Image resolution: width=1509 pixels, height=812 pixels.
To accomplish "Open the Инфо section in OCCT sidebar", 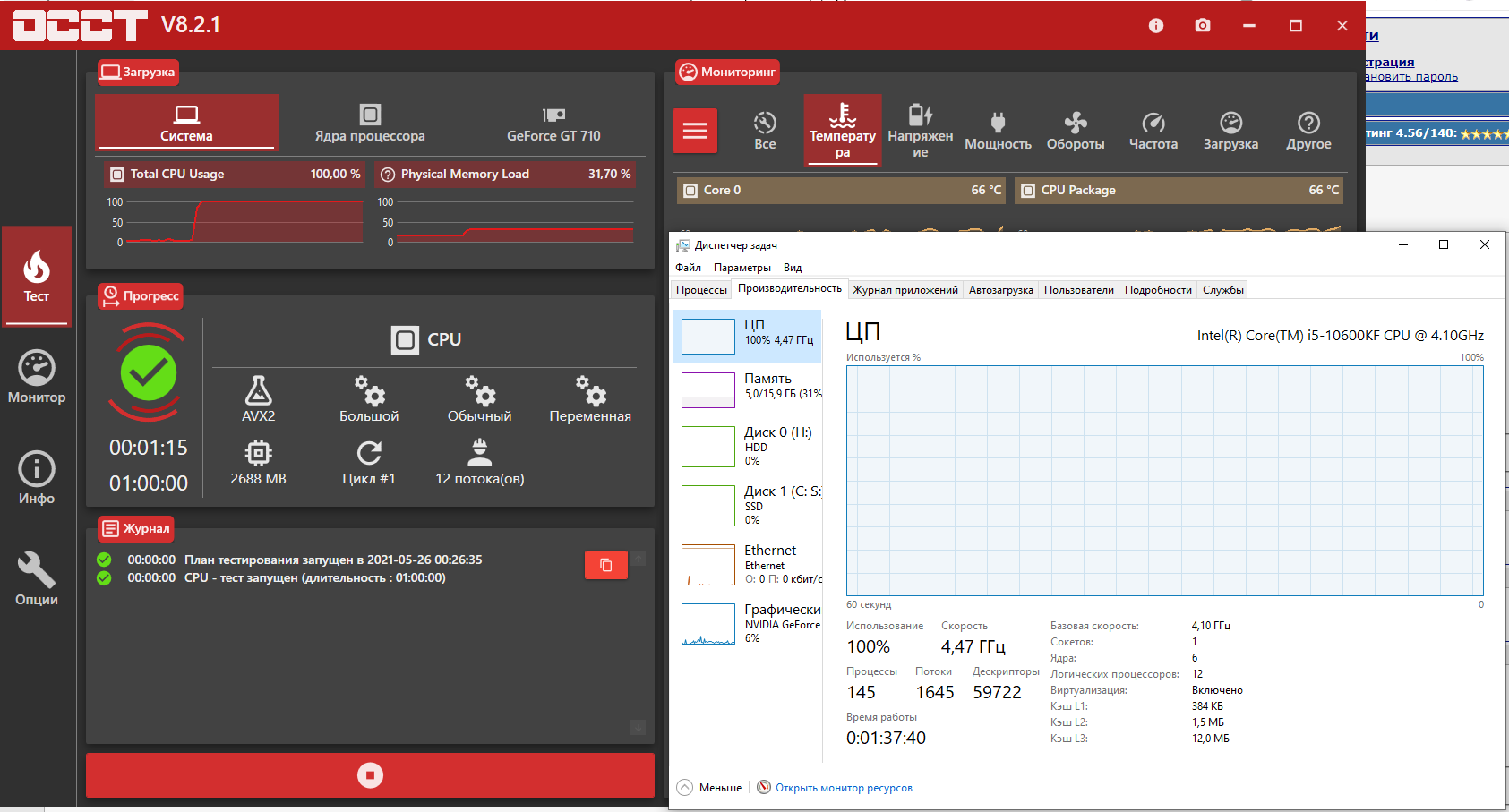I will click(37, 478).
